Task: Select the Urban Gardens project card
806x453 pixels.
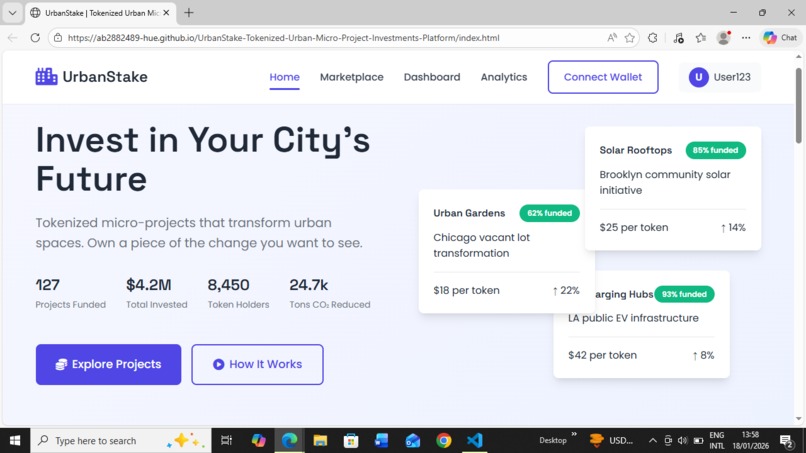Action: 506,251
